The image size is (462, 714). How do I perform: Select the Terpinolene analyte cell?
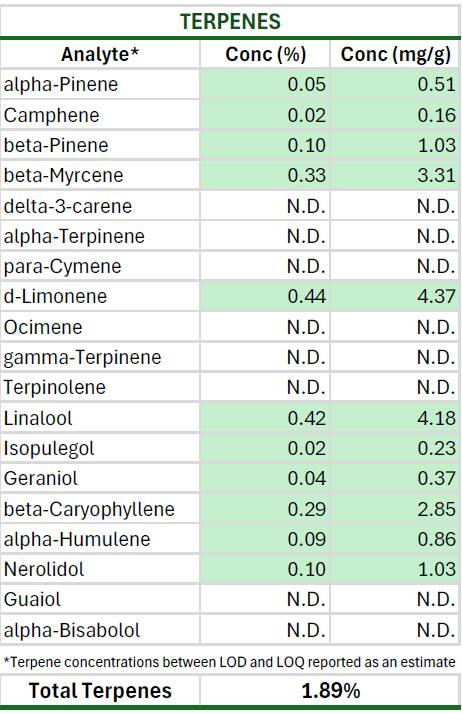point(100,388)
